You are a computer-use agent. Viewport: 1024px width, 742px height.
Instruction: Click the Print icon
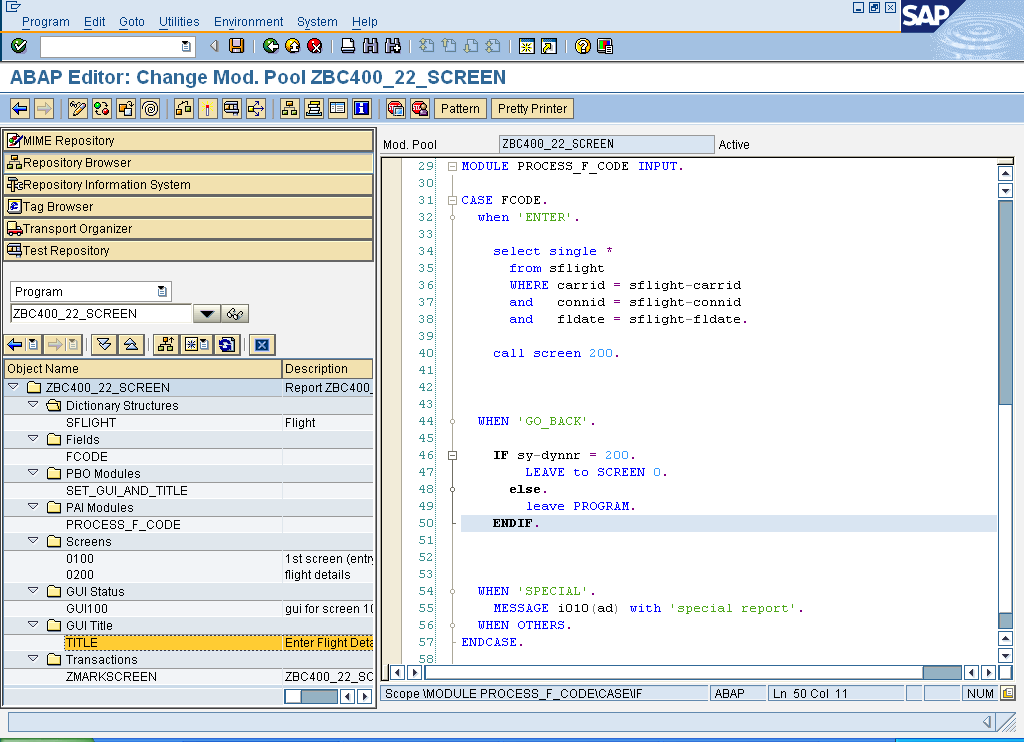click(348, 46)
